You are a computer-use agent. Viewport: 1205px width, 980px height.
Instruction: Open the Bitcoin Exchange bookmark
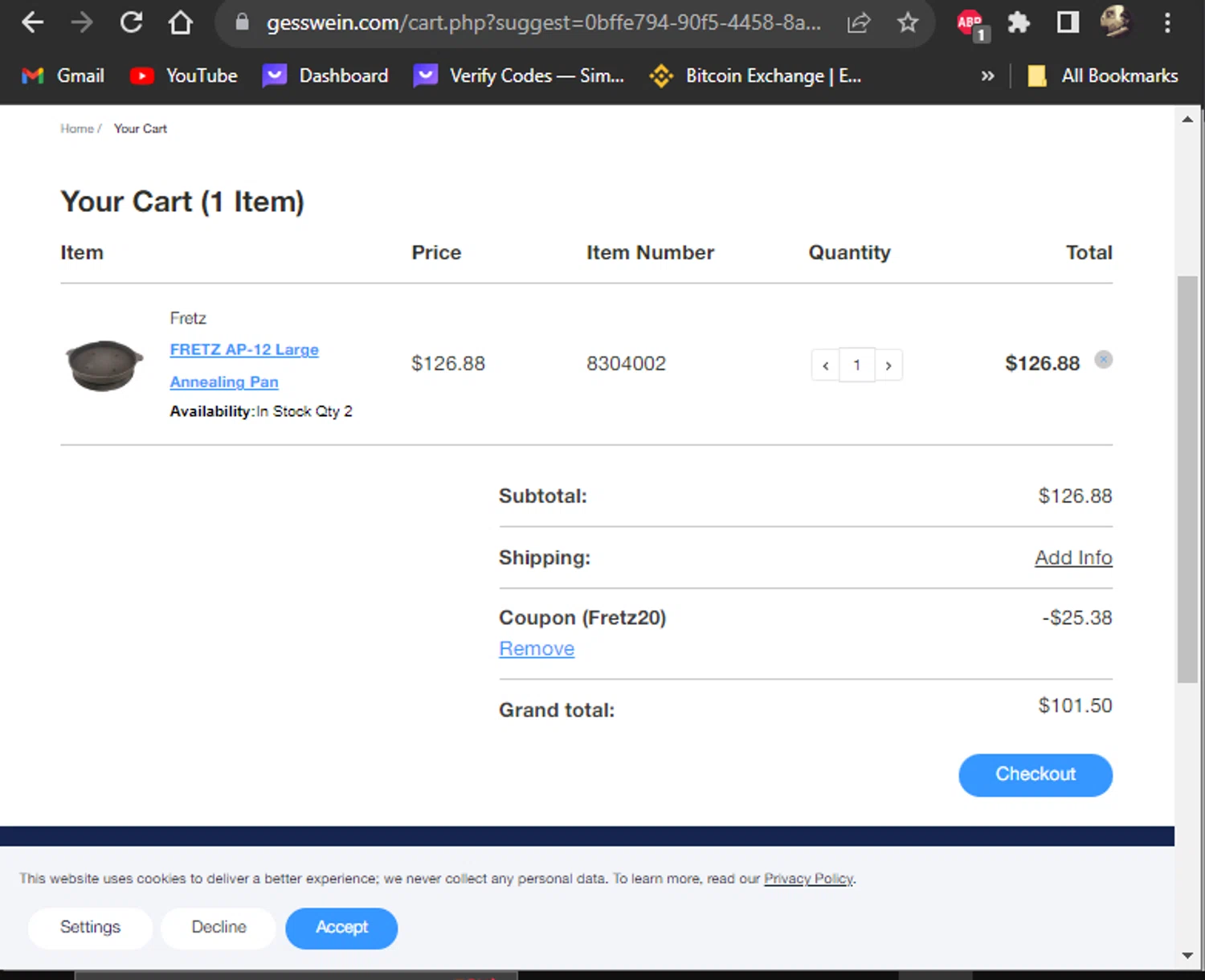755,76
